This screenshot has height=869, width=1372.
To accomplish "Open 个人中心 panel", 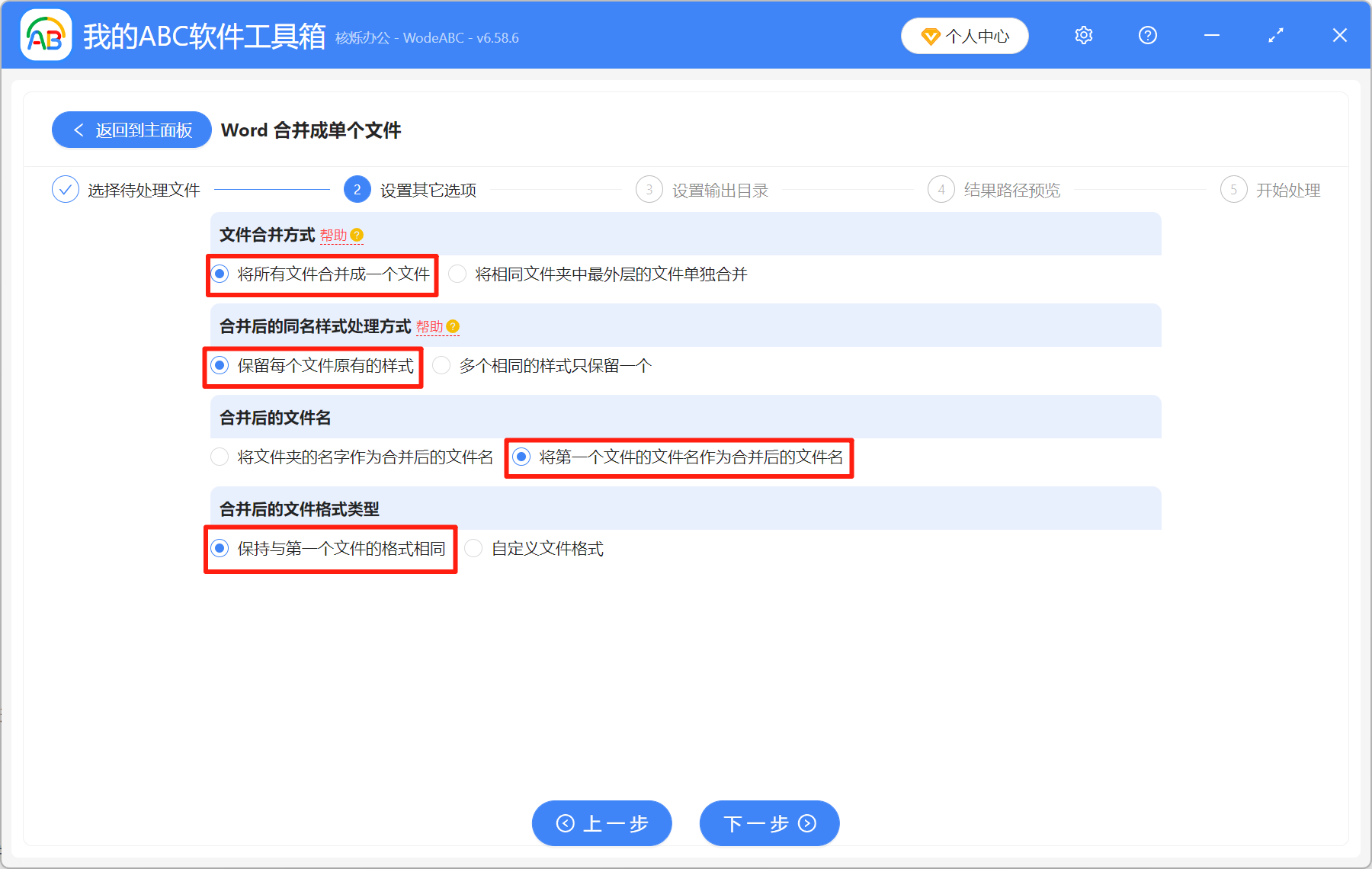I will click(964, 35).
